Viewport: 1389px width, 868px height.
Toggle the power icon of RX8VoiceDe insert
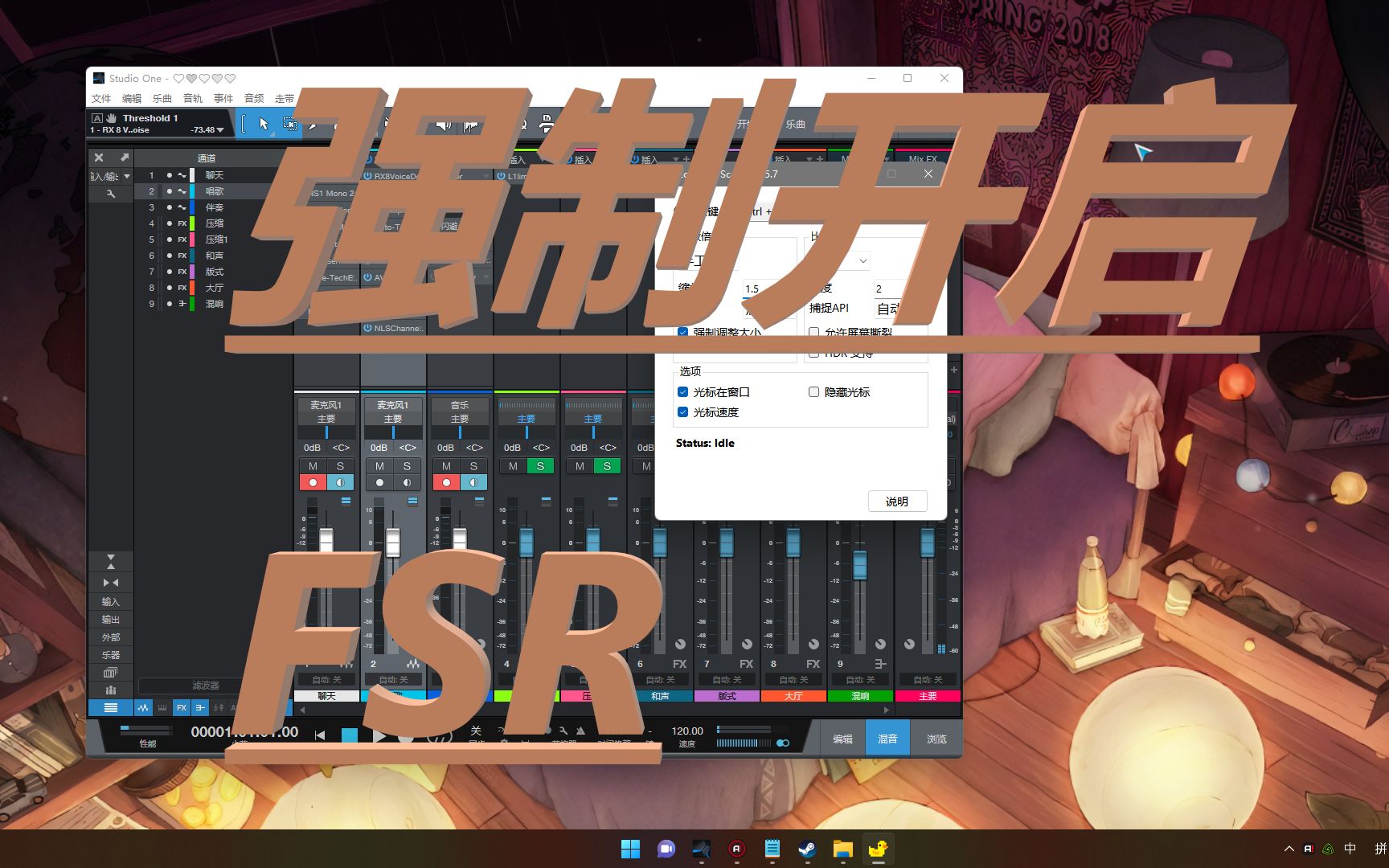367,176
